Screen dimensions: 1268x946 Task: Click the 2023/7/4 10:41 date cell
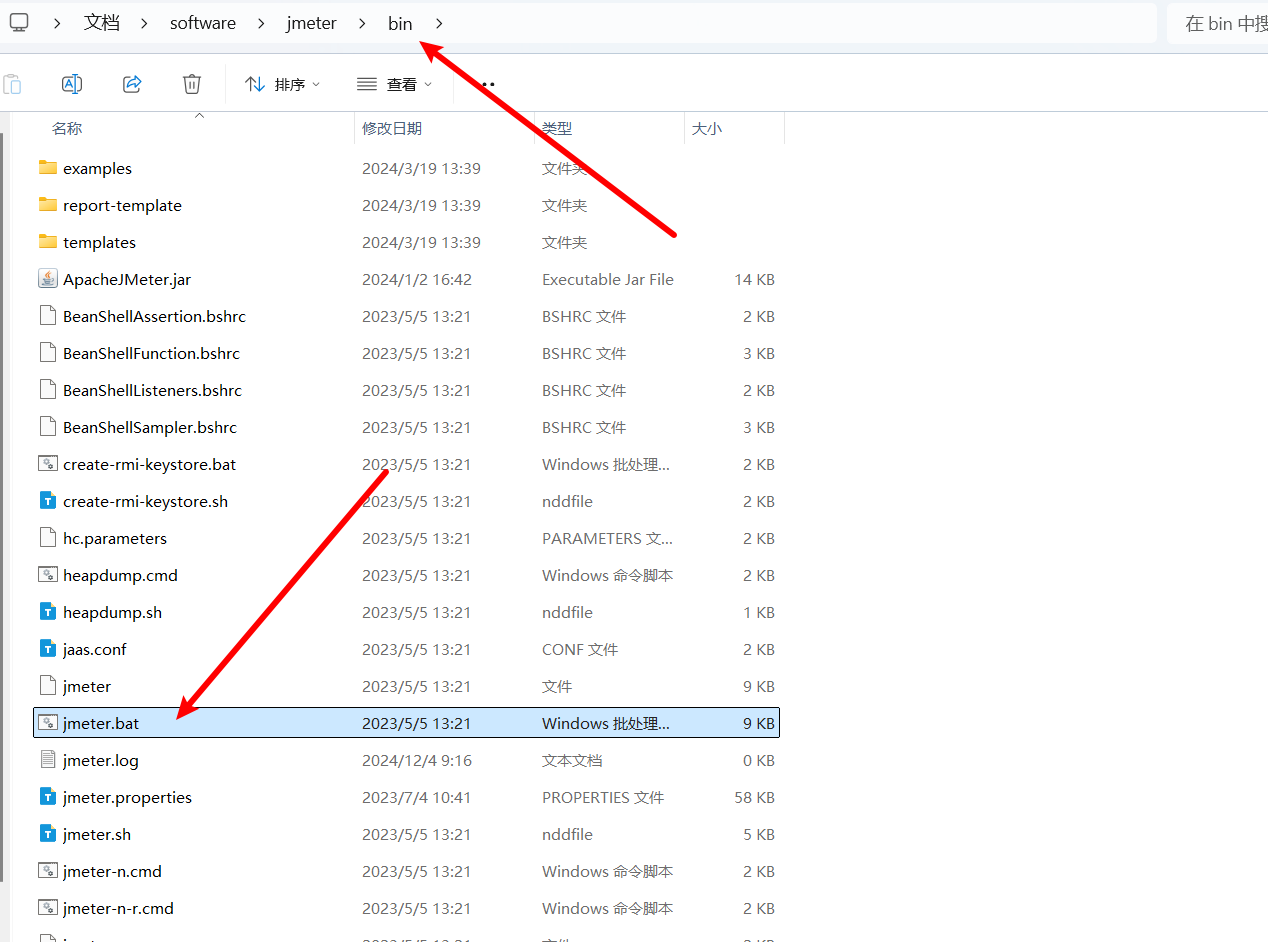click(416, 797)
